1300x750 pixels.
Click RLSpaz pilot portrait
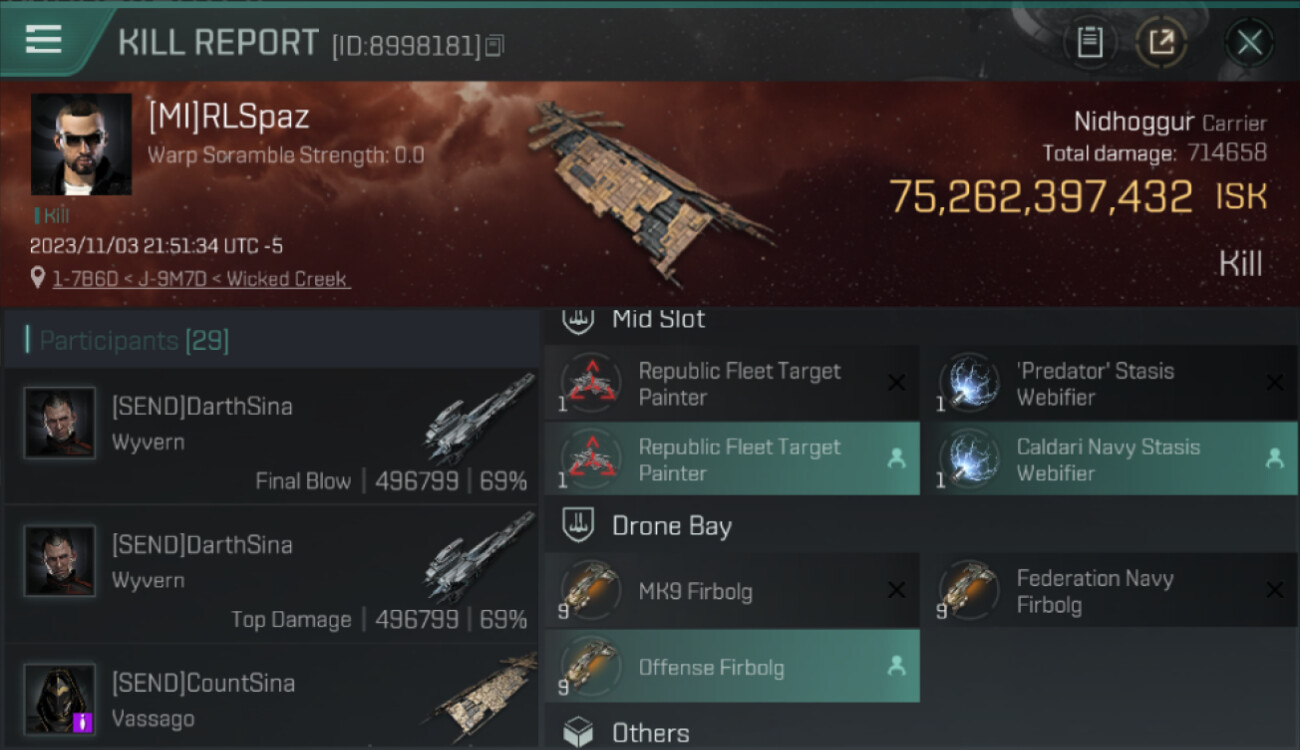(81, 144)
